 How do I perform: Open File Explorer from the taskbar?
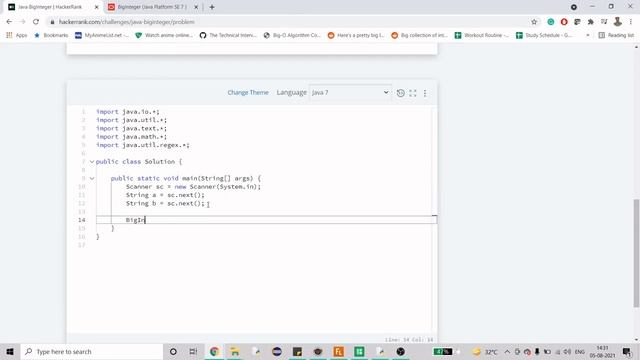point(235,351)
